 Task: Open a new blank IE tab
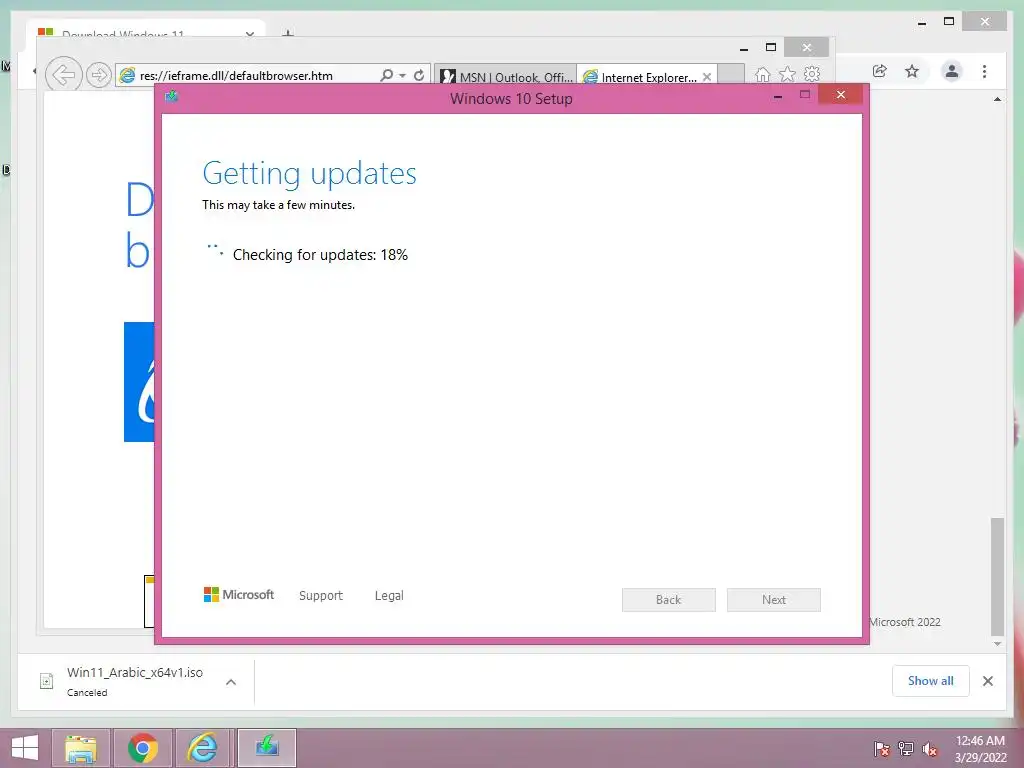click(731, 74)
